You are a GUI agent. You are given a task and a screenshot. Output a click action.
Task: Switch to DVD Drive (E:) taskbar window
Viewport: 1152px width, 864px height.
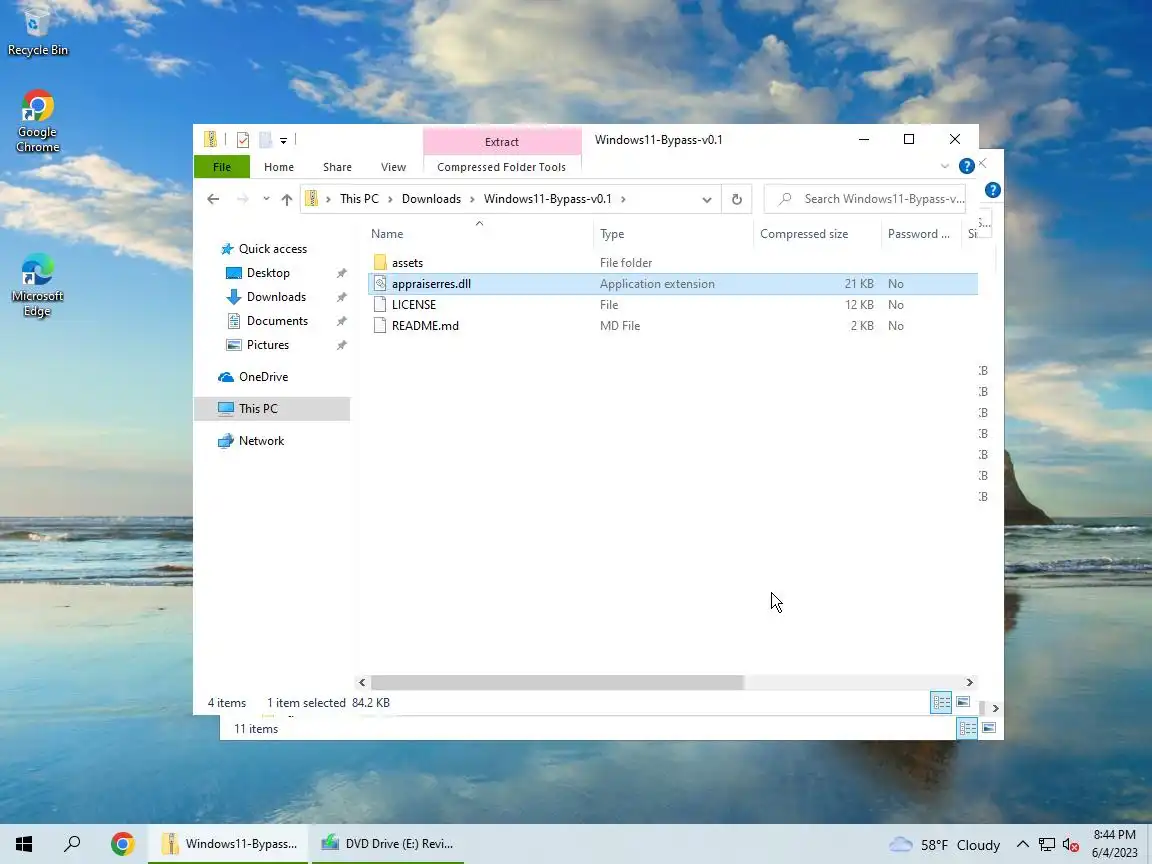tap(389, 843)
